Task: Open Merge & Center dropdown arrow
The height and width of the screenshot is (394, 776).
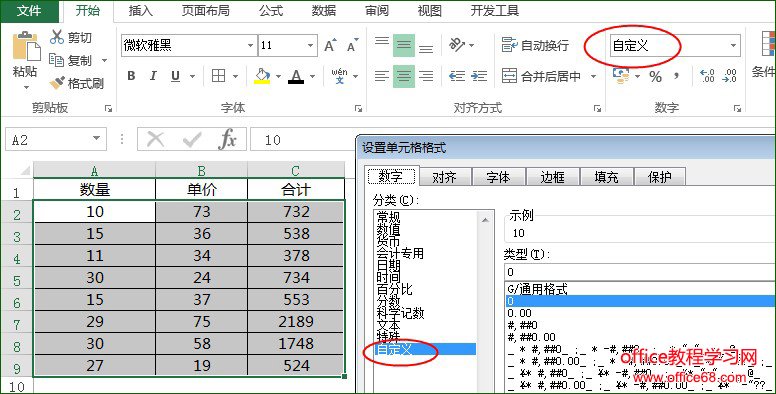Action: tap(593, 76)
